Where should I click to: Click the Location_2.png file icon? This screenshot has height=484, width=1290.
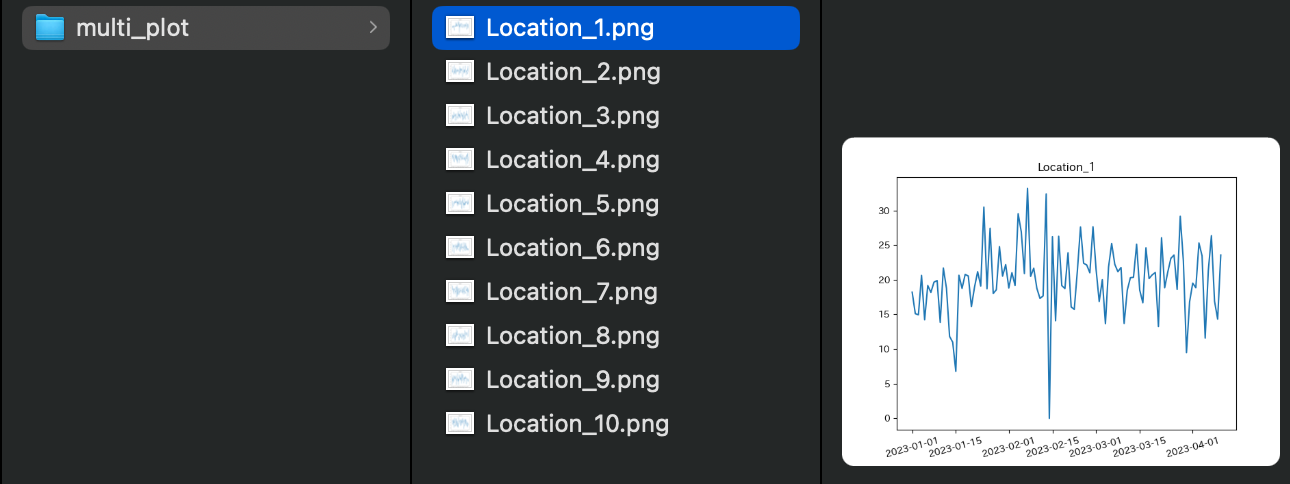(x=459, y=72)
